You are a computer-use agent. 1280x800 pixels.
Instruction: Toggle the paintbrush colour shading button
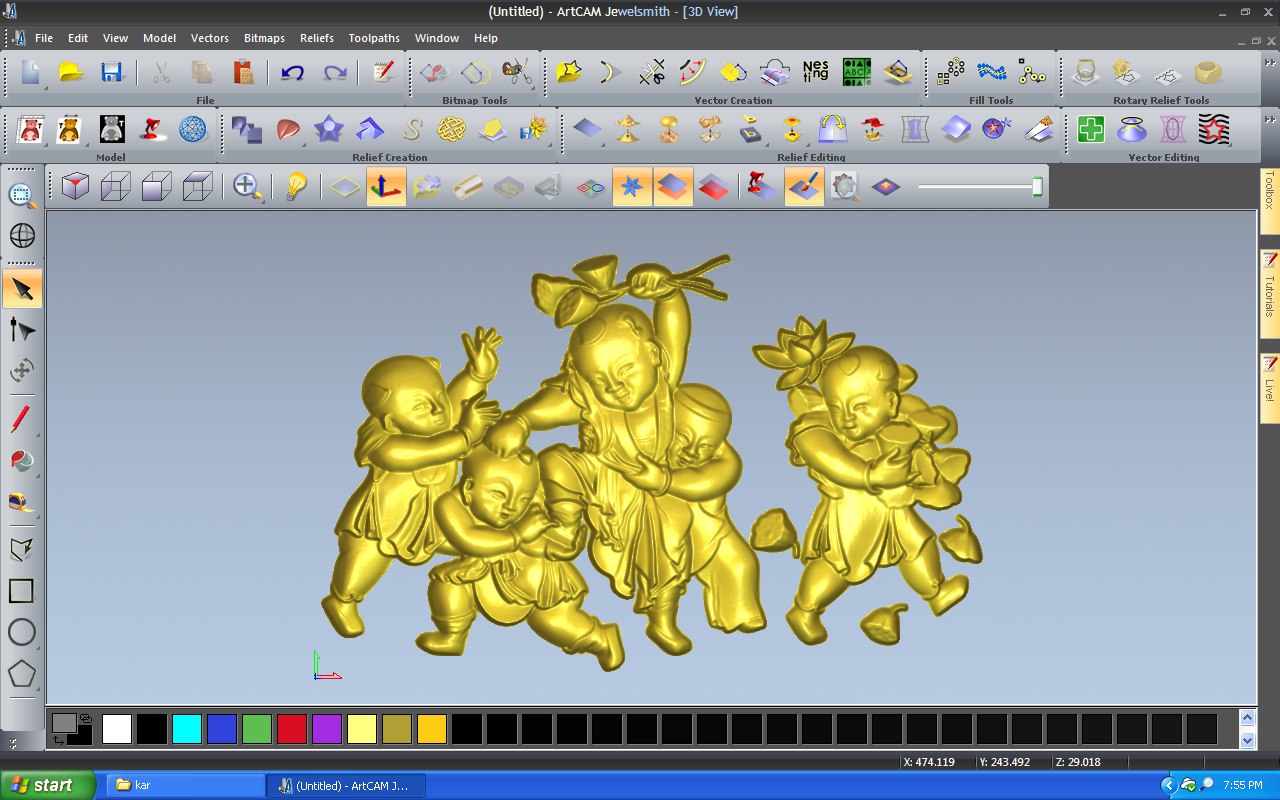[804, 187]
